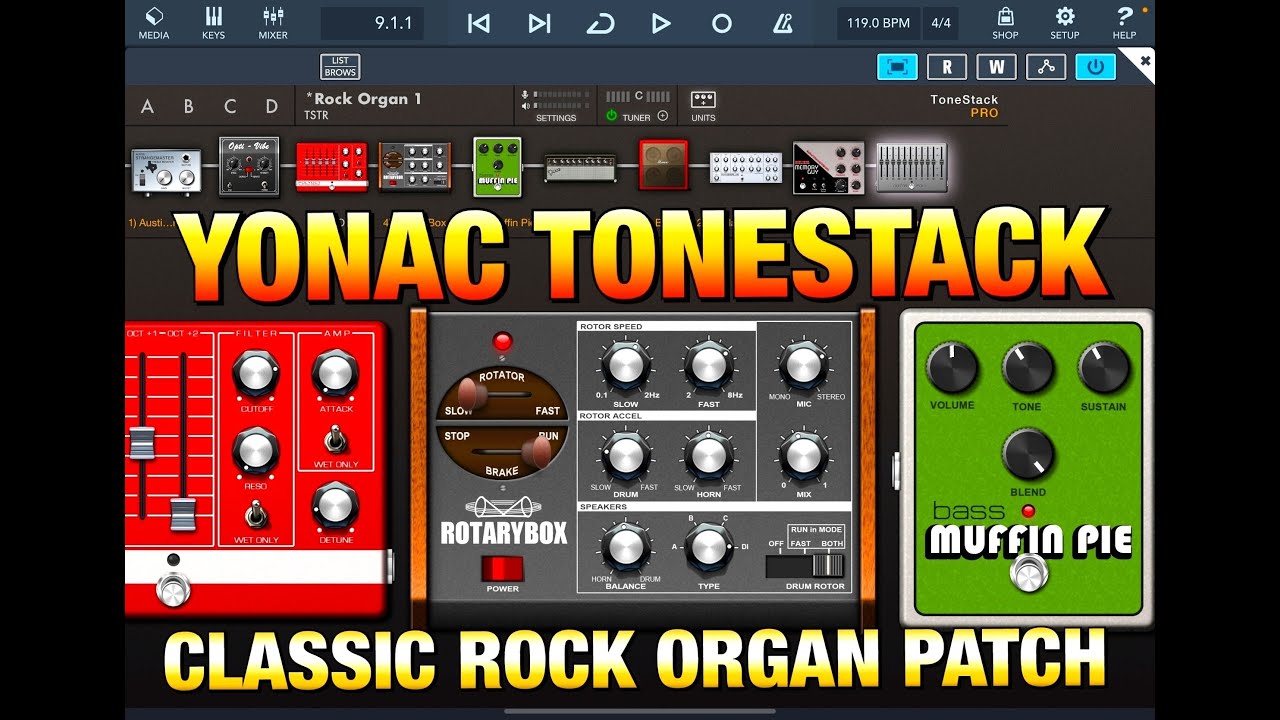Click the Muffin Pie Blend knob
This screenshot has height=720, width=1280.
click(x=1028, y=454)
